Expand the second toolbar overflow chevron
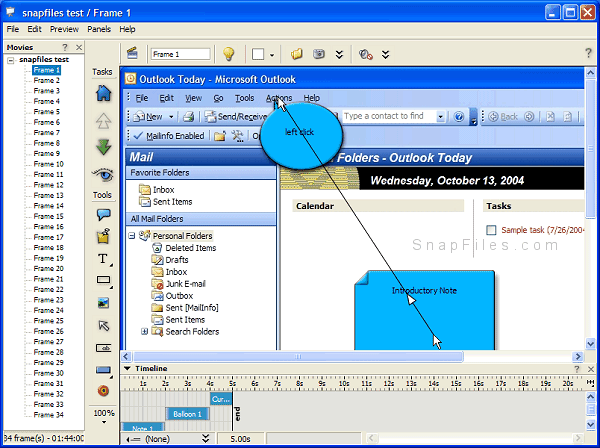600x448 pixels. 385,54
